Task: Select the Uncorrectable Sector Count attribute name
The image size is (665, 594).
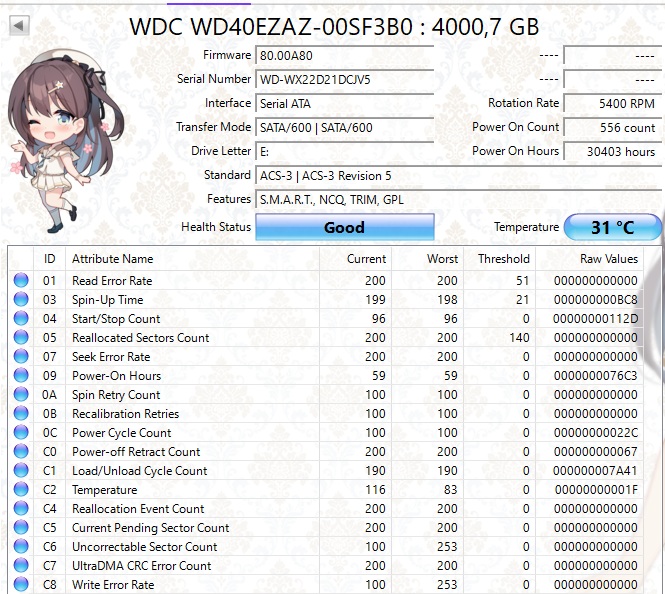Action: (x=145, y=547)
